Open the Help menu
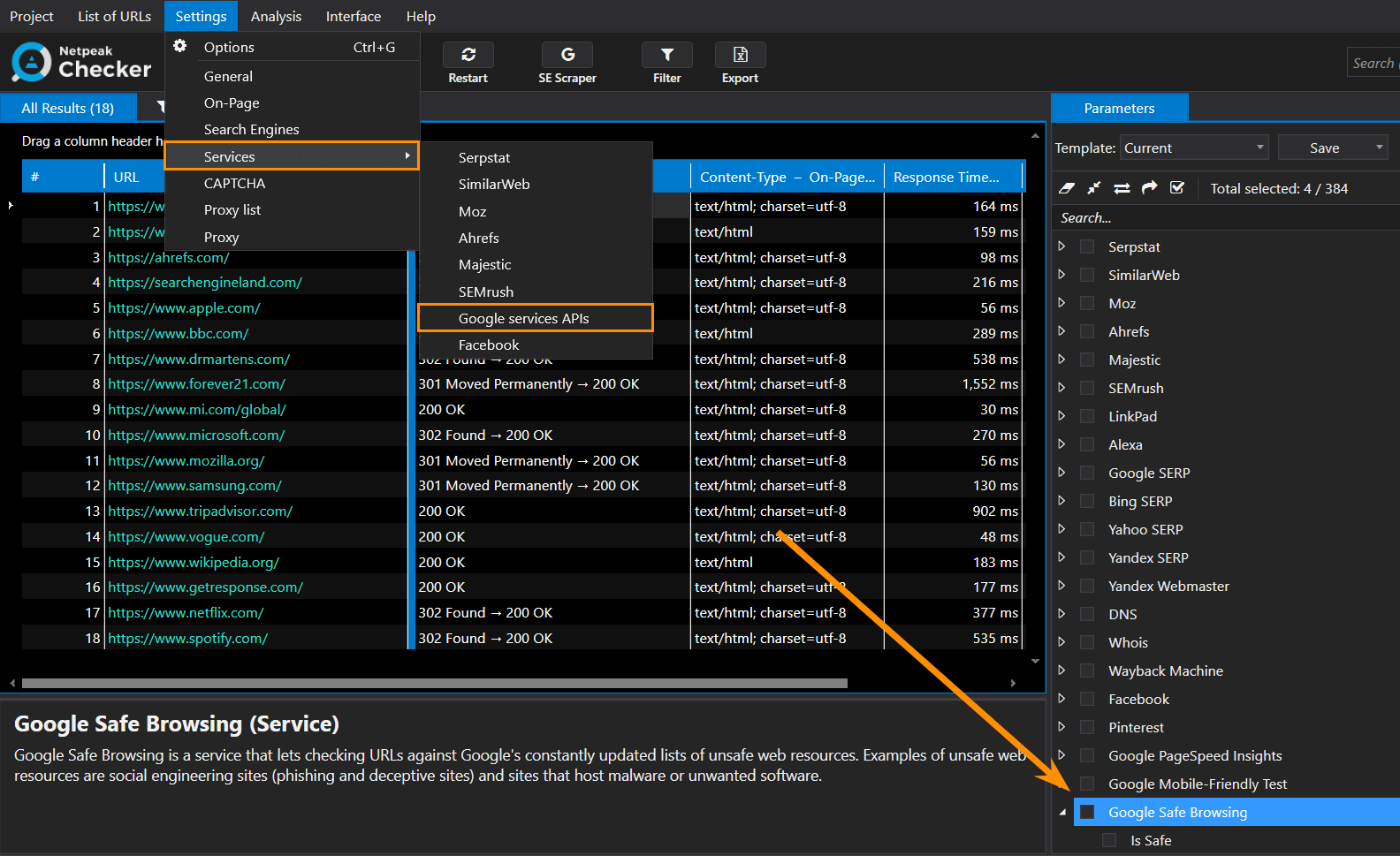This screenshot has width=1400, height=856. point(421,16)
